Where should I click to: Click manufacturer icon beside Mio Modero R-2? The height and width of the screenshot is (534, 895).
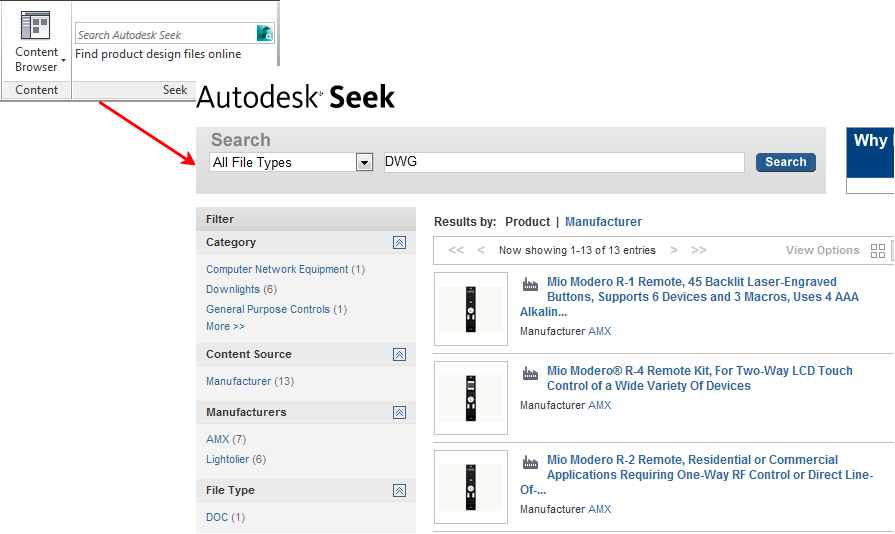click(530, 462)
